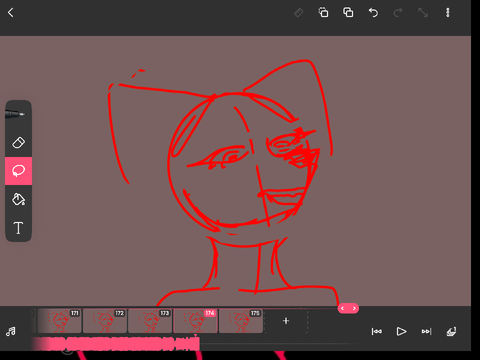This screenshot has width=480, height=360.
Task: Click the diagonal expand arrows icon
Action: (x=423, y=13)
